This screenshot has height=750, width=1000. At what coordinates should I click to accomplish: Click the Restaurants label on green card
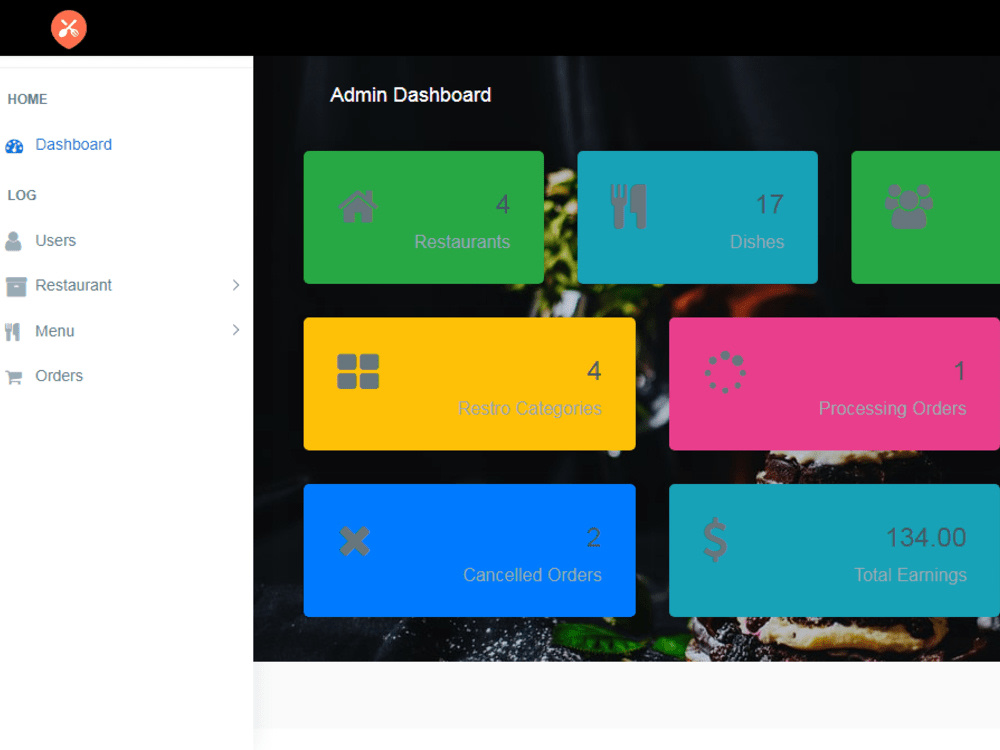462,242
